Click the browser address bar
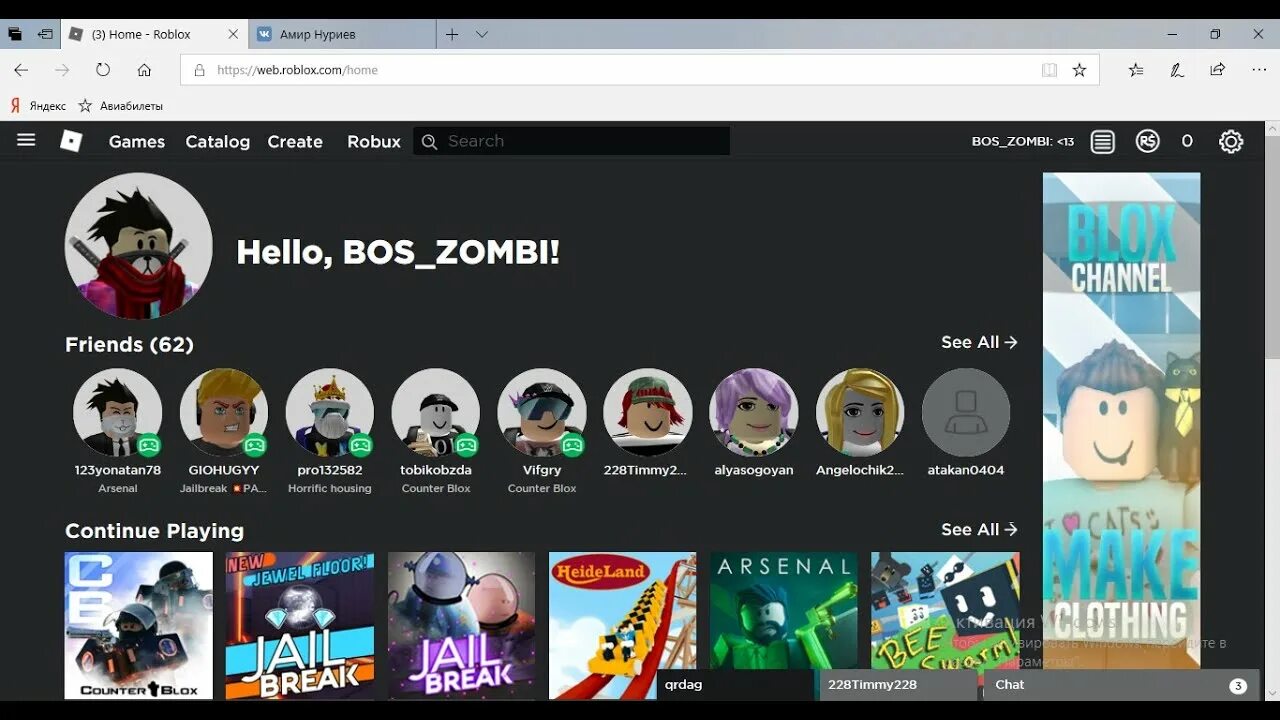This screenshot has width=1280, height=720. [640, 70]
